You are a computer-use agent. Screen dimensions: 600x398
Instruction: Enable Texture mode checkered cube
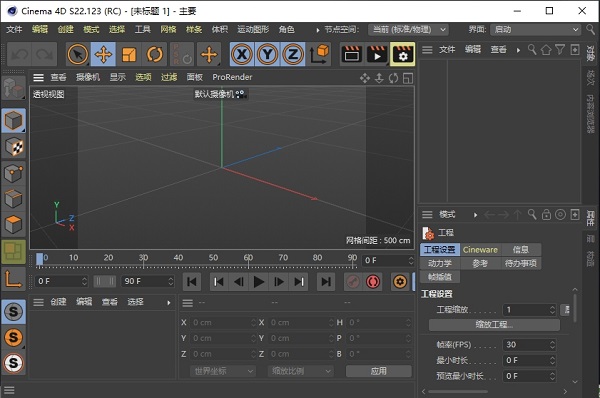coord(14,147)
